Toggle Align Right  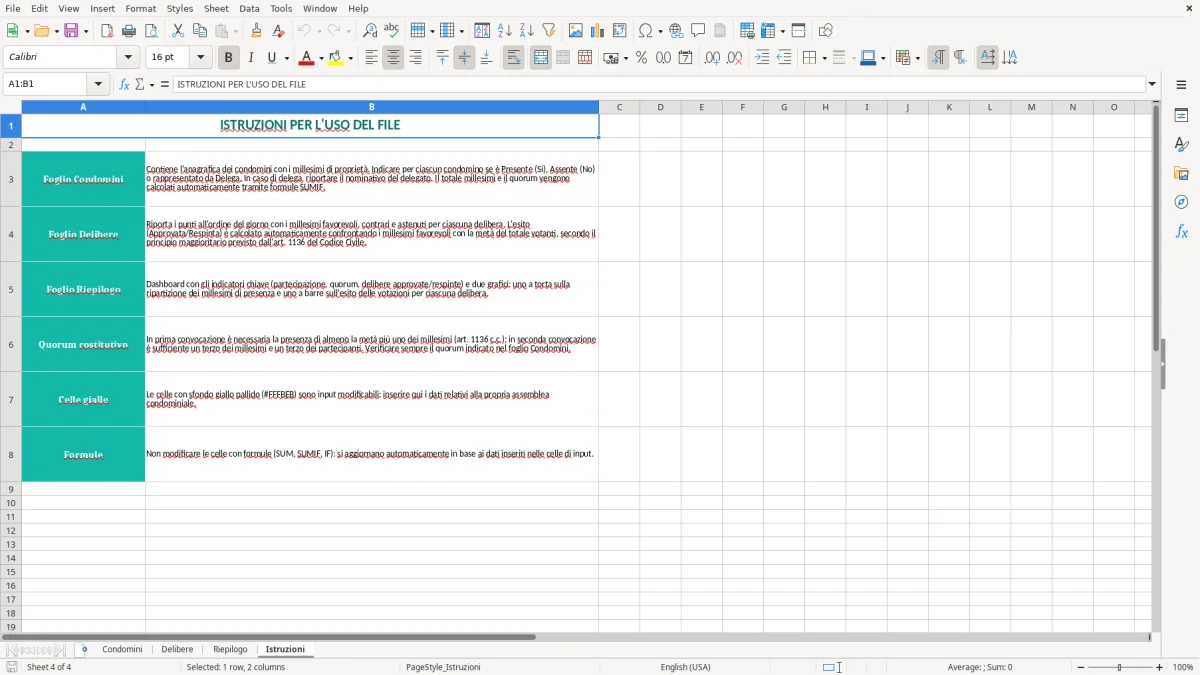click(x=415, y=58)
